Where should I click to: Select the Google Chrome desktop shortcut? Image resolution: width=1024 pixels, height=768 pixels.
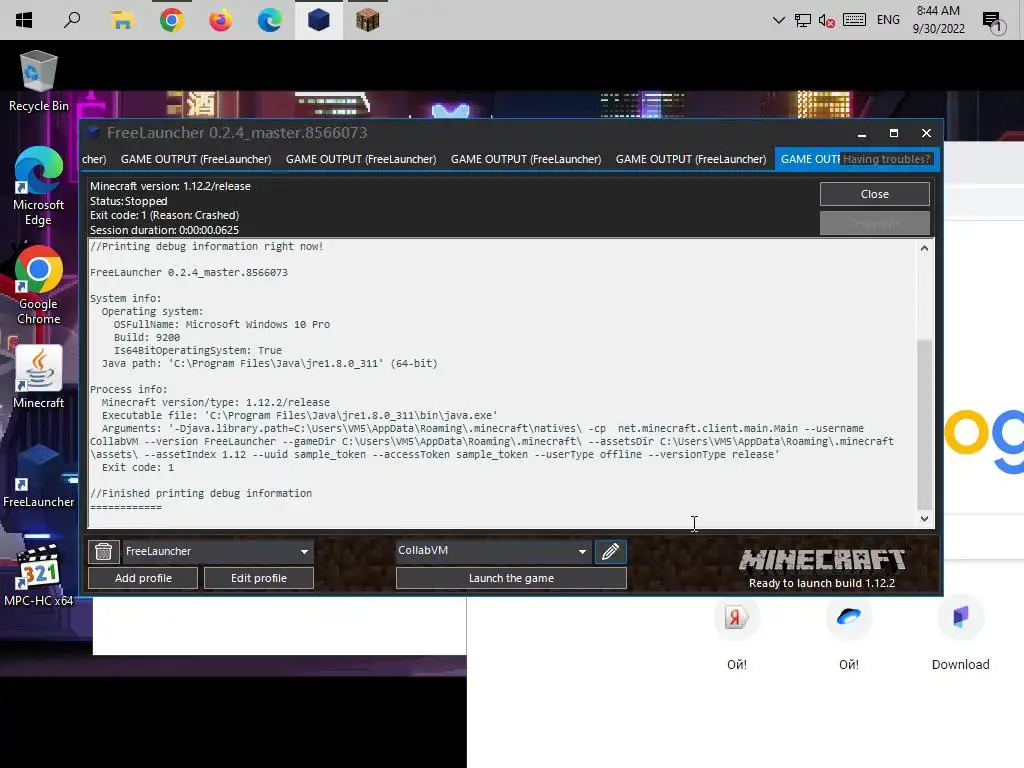pyautogui.click(x=39, y=285)
